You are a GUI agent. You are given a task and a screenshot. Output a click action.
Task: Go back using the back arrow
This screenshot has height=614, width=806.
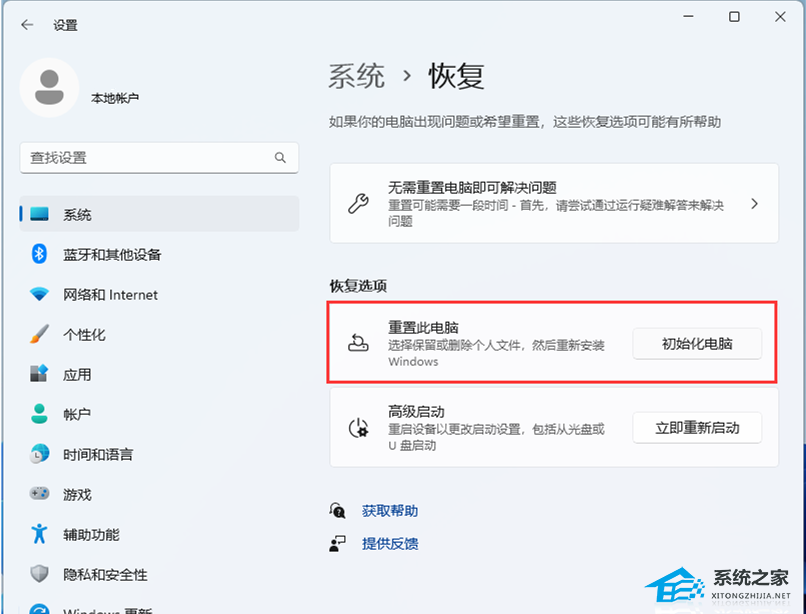click(x=27, y=25)
